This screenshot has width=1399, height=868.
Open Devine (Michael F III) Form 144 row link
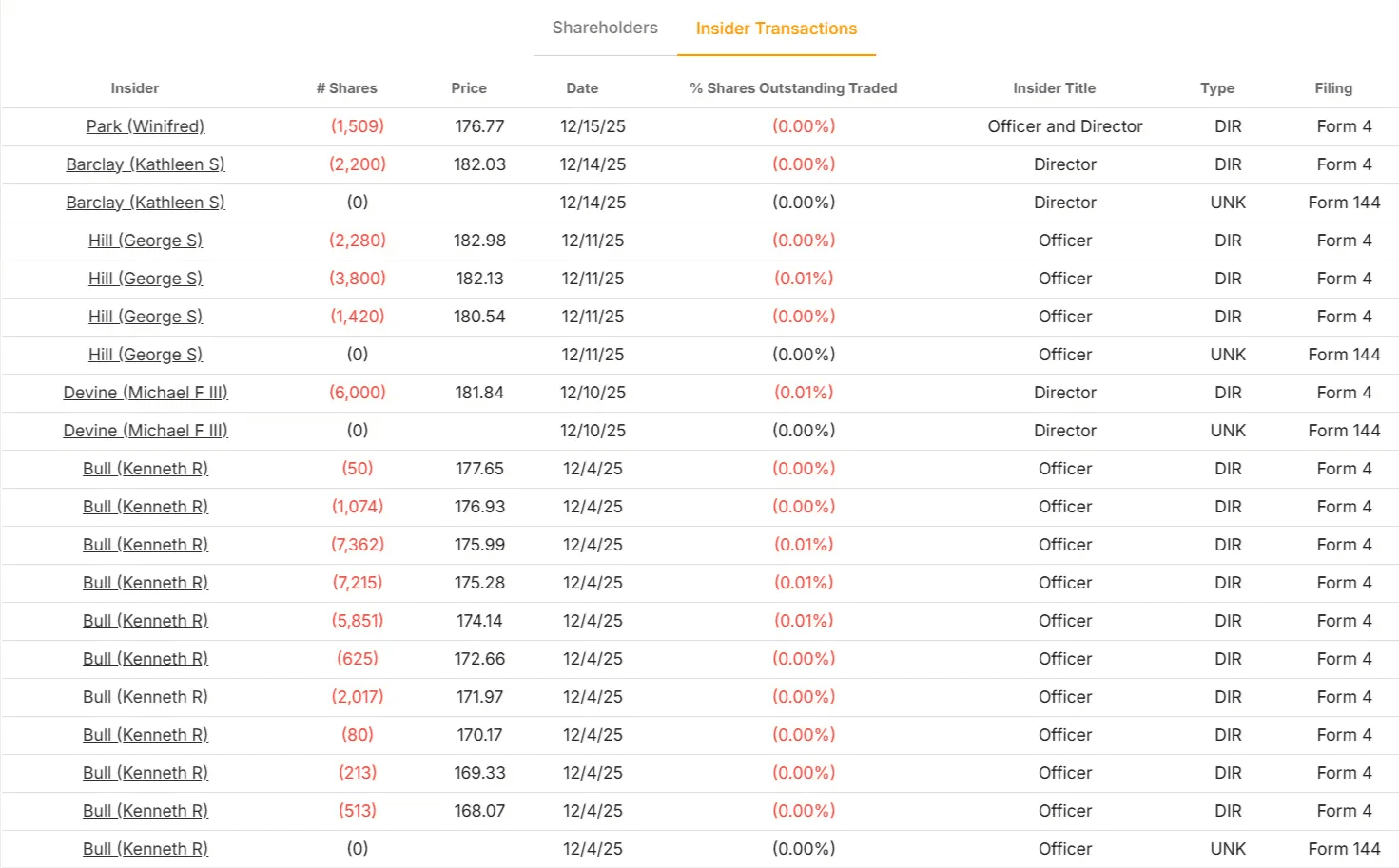(x=146, y=431)
